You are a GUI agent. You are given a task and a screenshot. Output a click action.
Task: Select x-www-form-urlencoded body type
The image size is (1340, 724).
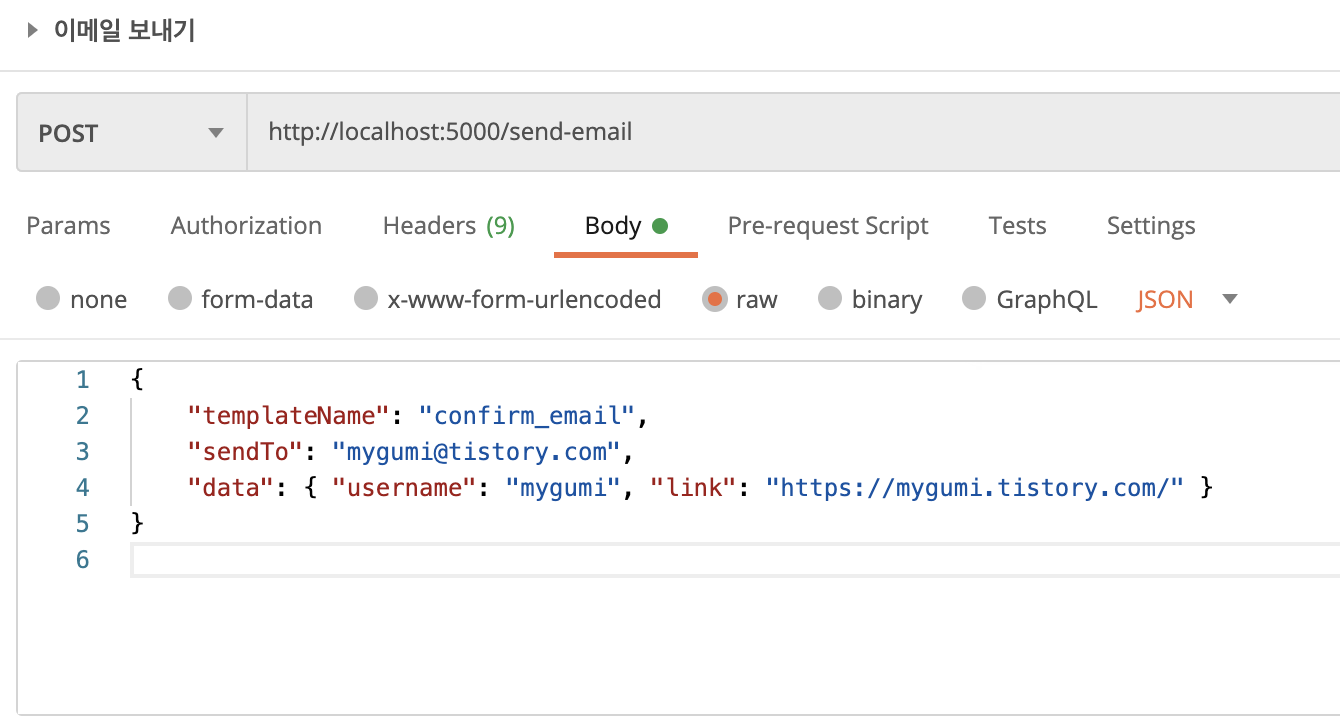tap(366, 299)
